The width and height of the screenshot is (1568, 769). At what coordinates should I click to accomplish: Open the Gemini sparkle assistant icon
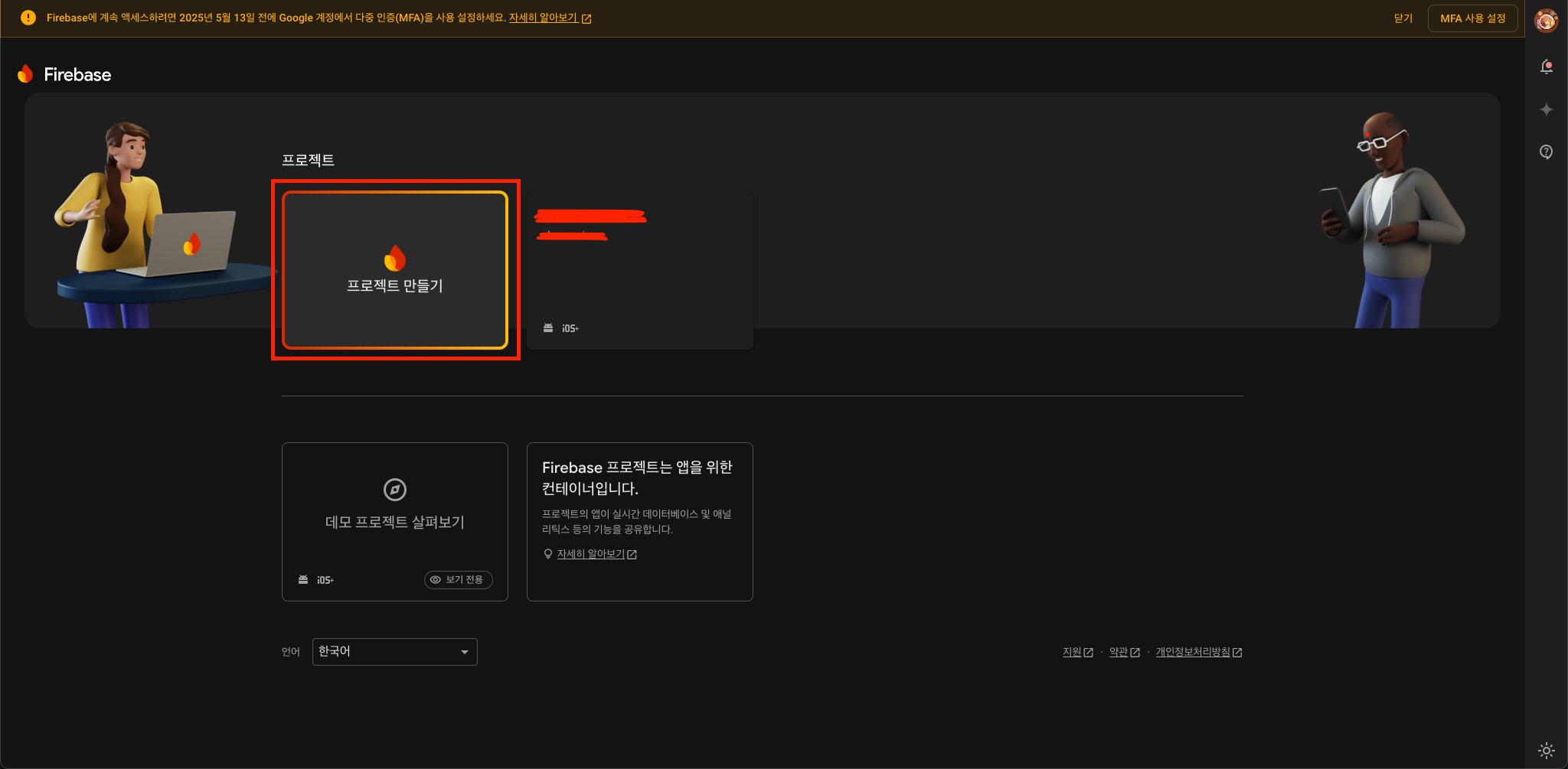click(x=1547, y=109)
